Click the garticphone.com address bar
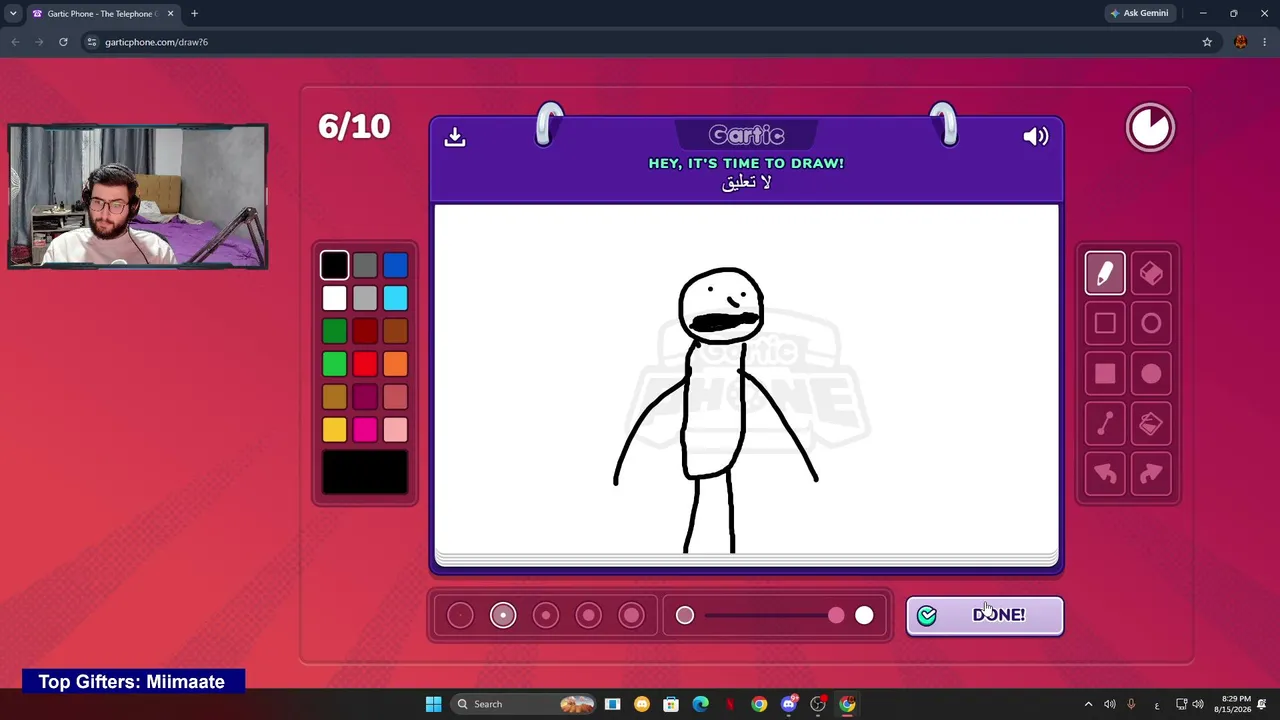 (640, 42)
